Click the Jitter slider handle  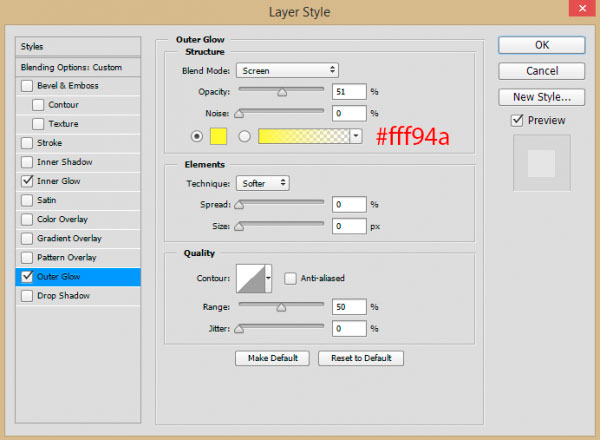[x=239, y=329]
